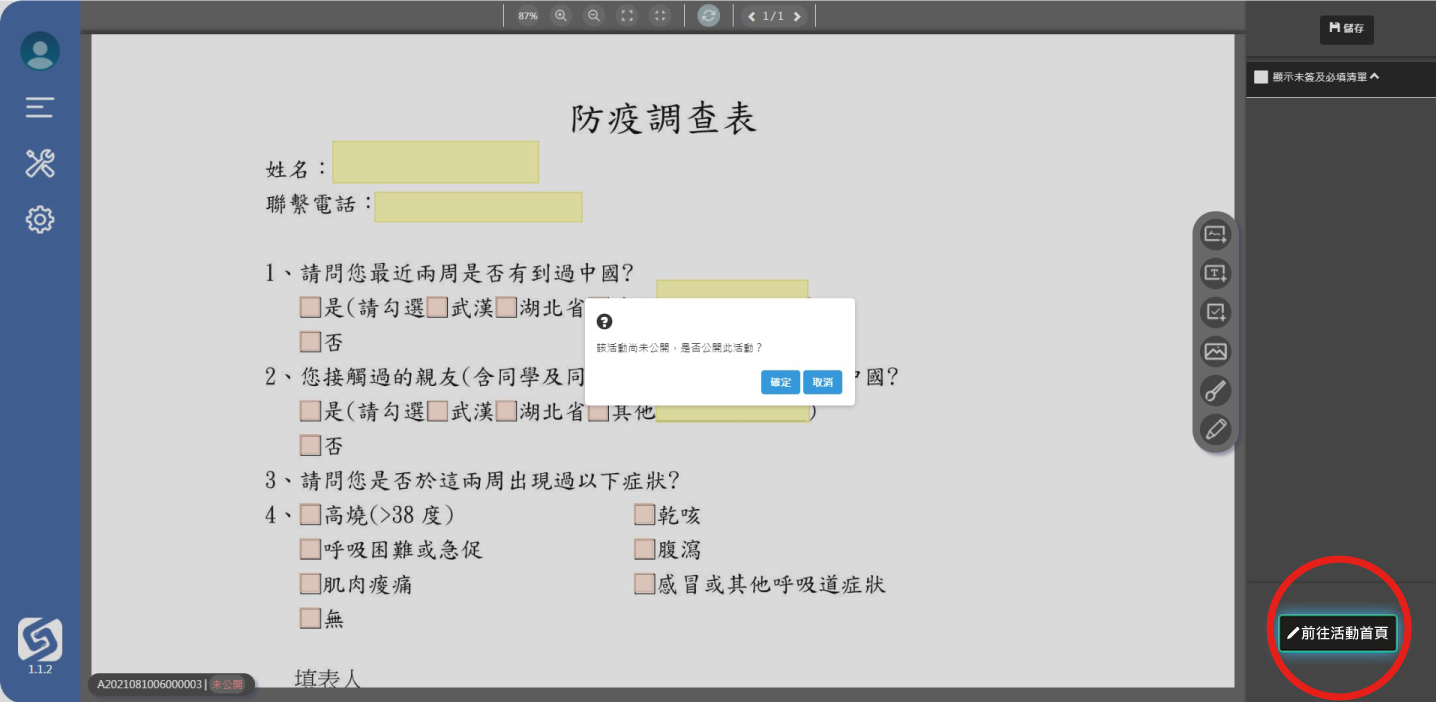Click the 姓名 input field
The image size is (1436, 702).
pyautogui.click(x=435, y=162)
